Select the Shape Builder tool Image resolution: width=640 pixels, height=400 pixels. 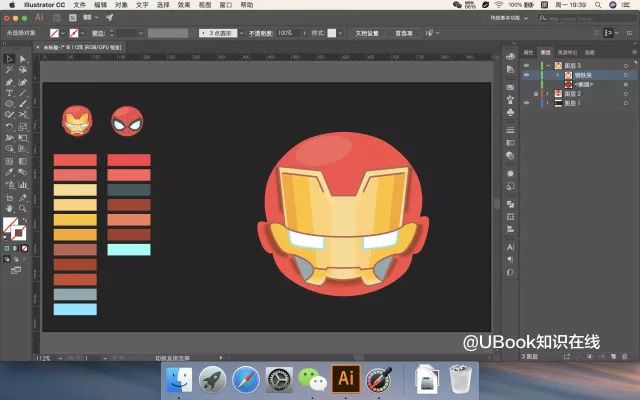9,149
